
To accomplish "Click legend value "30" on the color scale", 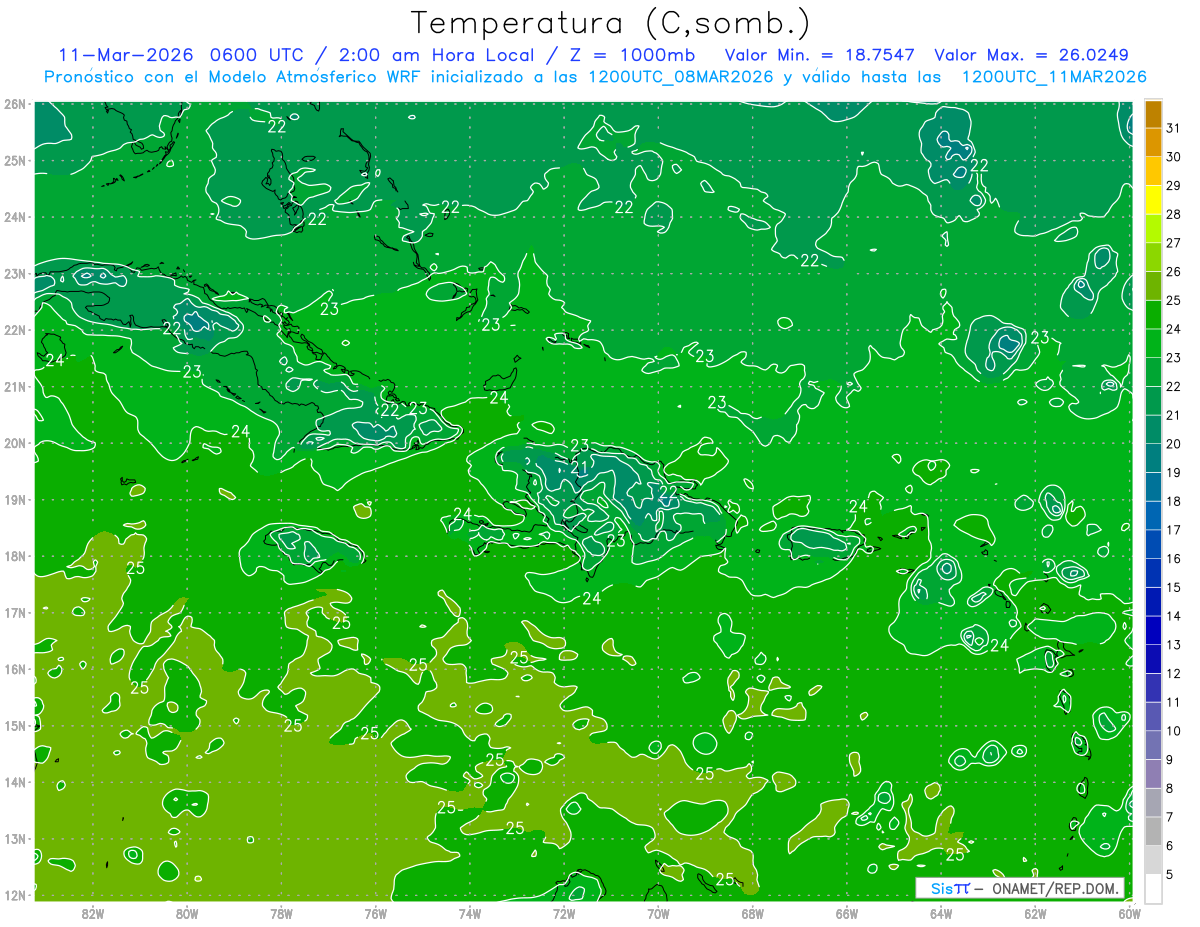I will pyautogui.click(x=1174, y=157).
